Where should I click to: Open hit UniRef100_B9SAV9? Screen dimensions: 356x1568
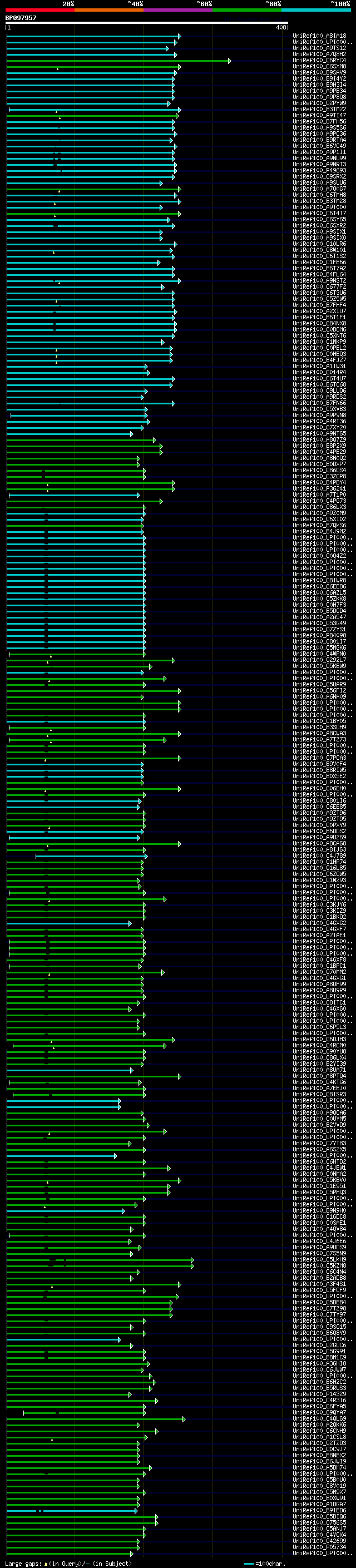pos(319,72)
